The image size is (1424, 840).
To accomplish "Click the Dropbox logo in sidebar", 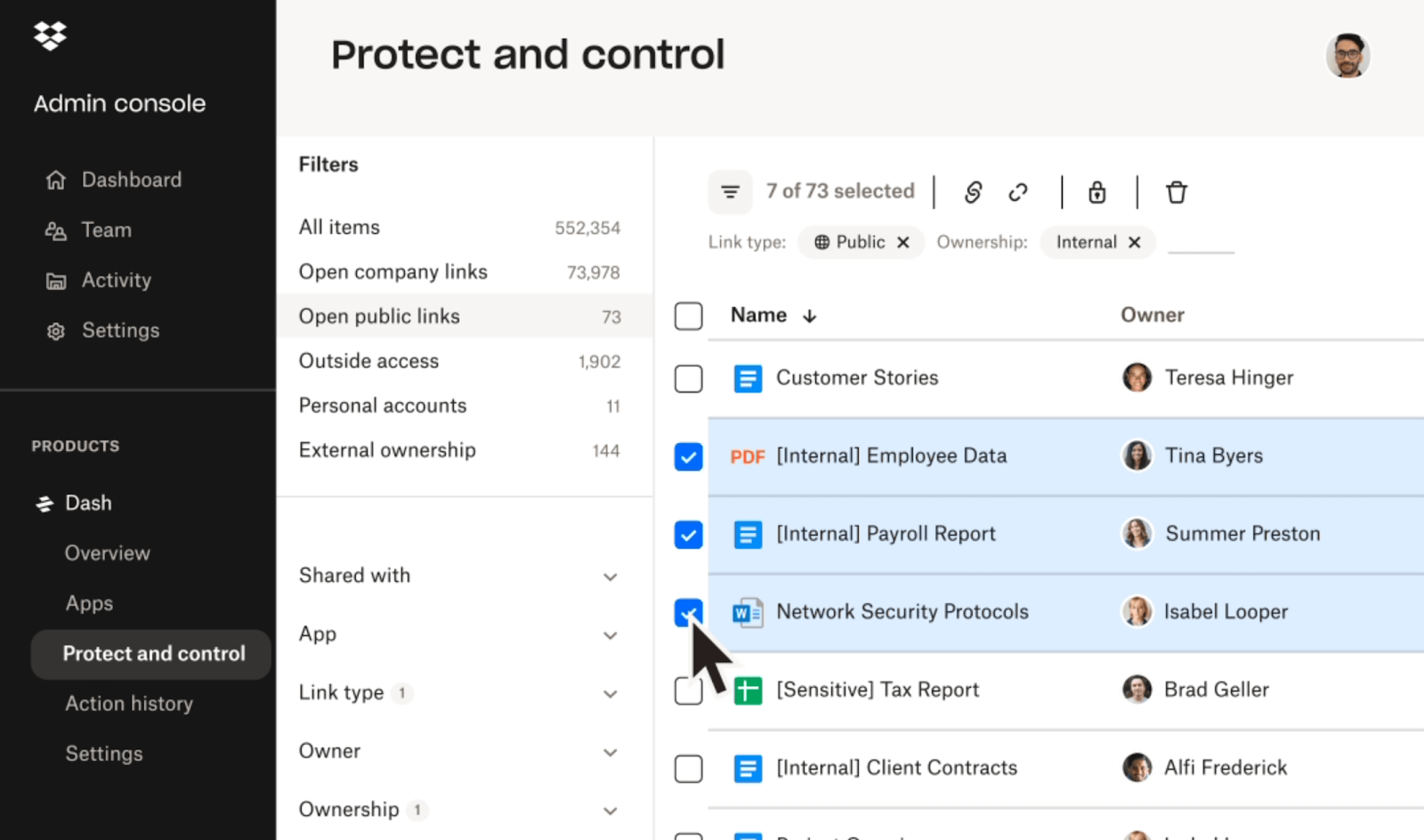I will pyautogui.click(x=49, y=36).
